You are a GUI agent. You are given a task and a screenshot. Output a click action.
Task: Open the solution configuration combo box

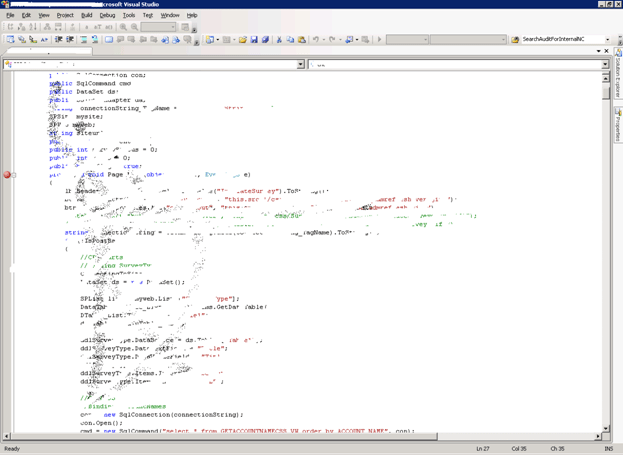(x=407, y=39)
